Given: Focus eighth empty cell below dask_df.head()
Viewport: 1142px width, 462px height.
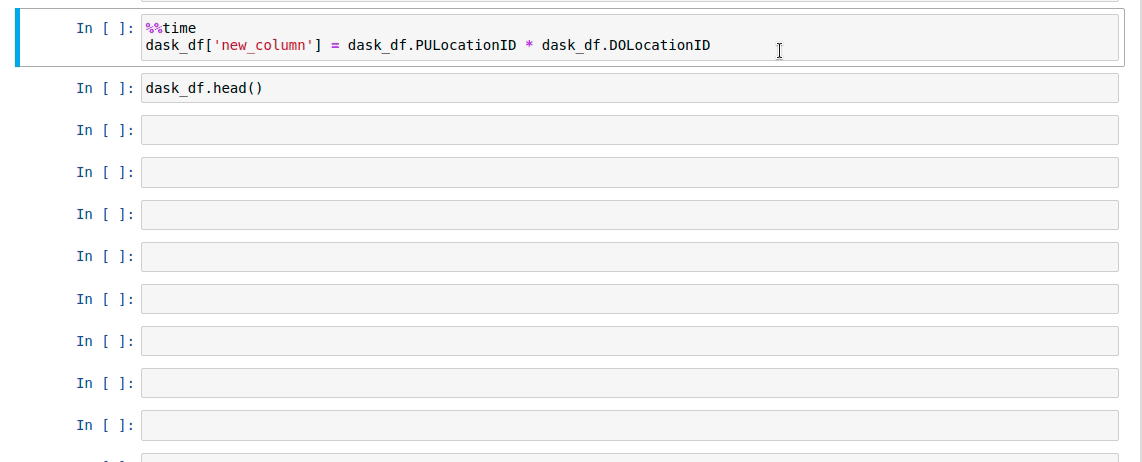Looking at the screenshot, I should [x=629, y=426].
